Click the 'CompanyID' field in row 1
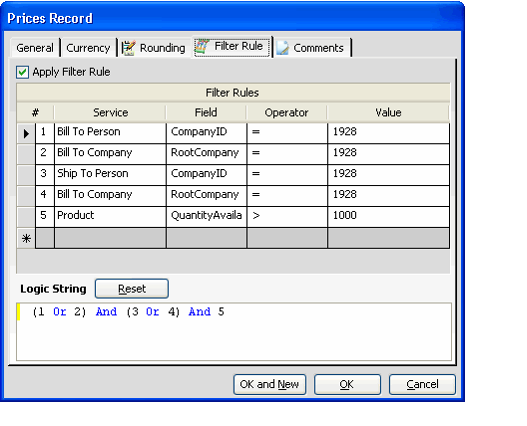This screenshot has width=527, height=426. (206, 133)
